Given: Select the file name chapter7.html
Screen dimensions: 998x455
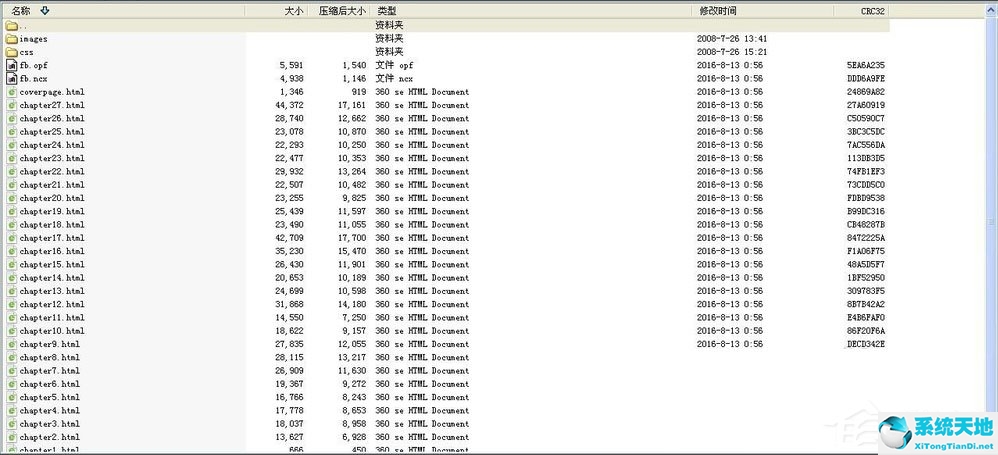Looking at the screenshot, I should pyautogui.click(x=49, y=371).
